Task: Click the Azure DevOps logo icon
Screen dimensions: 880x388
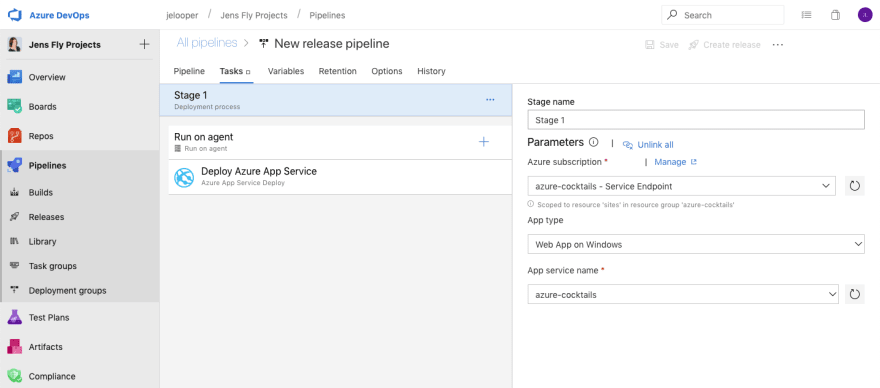Action: pos(14,15)
